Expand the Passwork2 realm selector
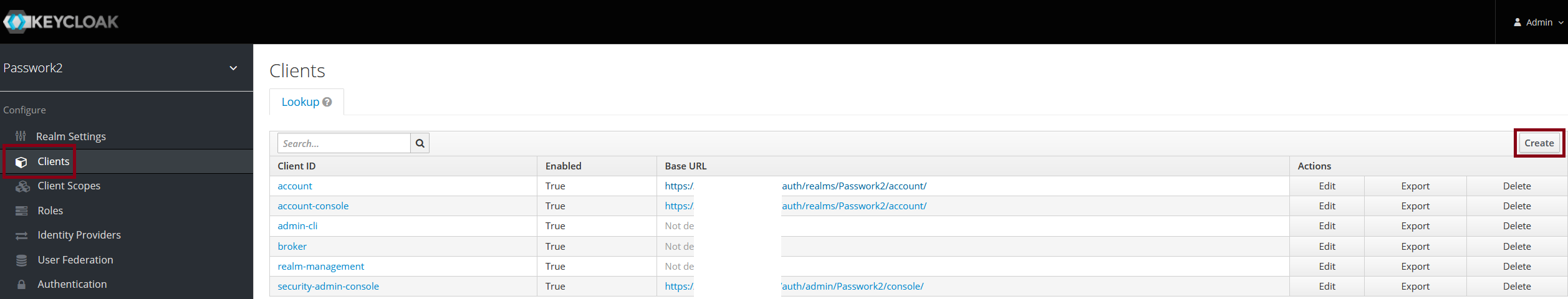The height and width of the screenshot is (299, 1568). 233,68
